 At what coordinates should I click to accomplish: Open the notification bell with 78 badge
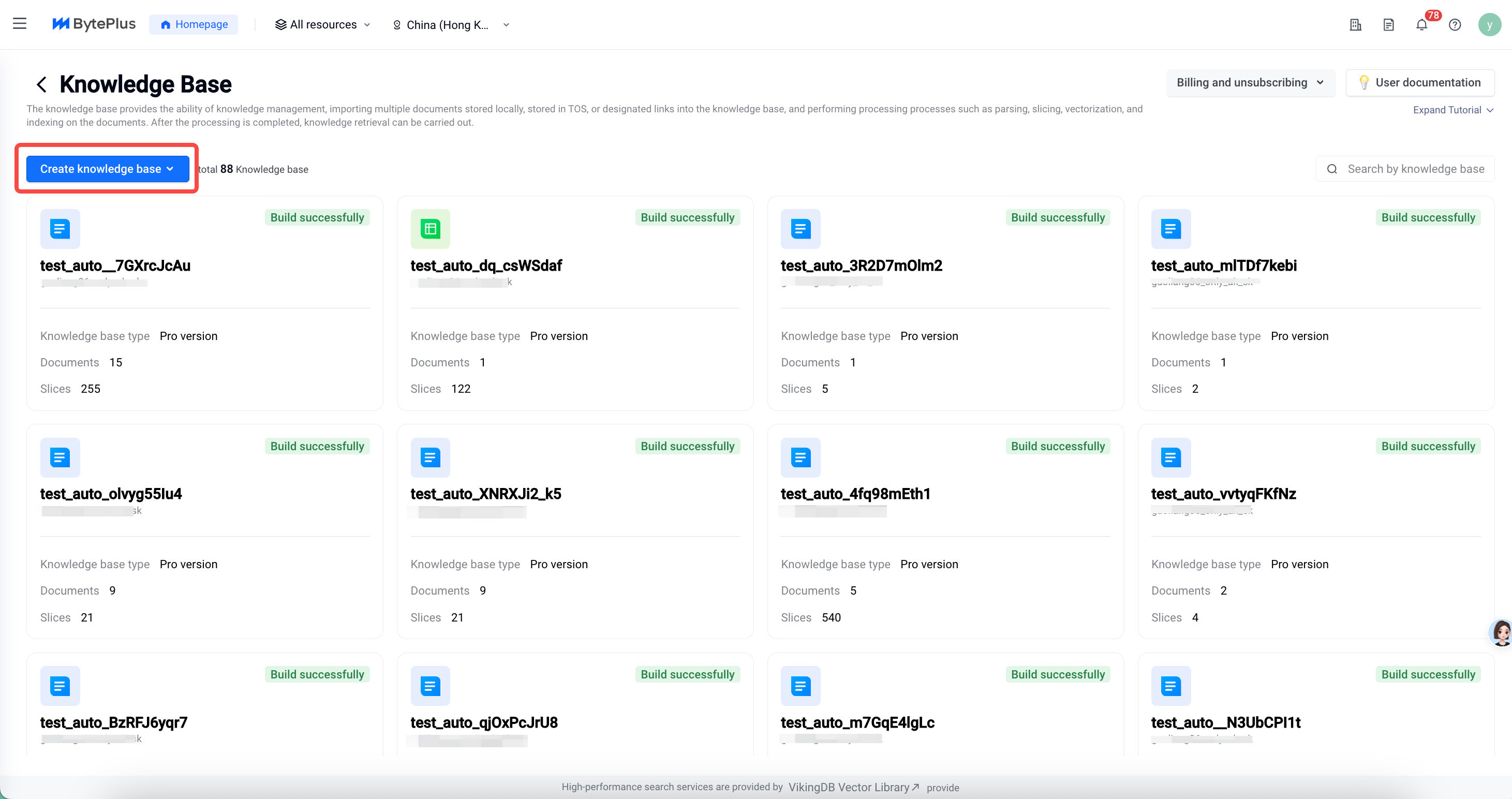pos(1421,25)
